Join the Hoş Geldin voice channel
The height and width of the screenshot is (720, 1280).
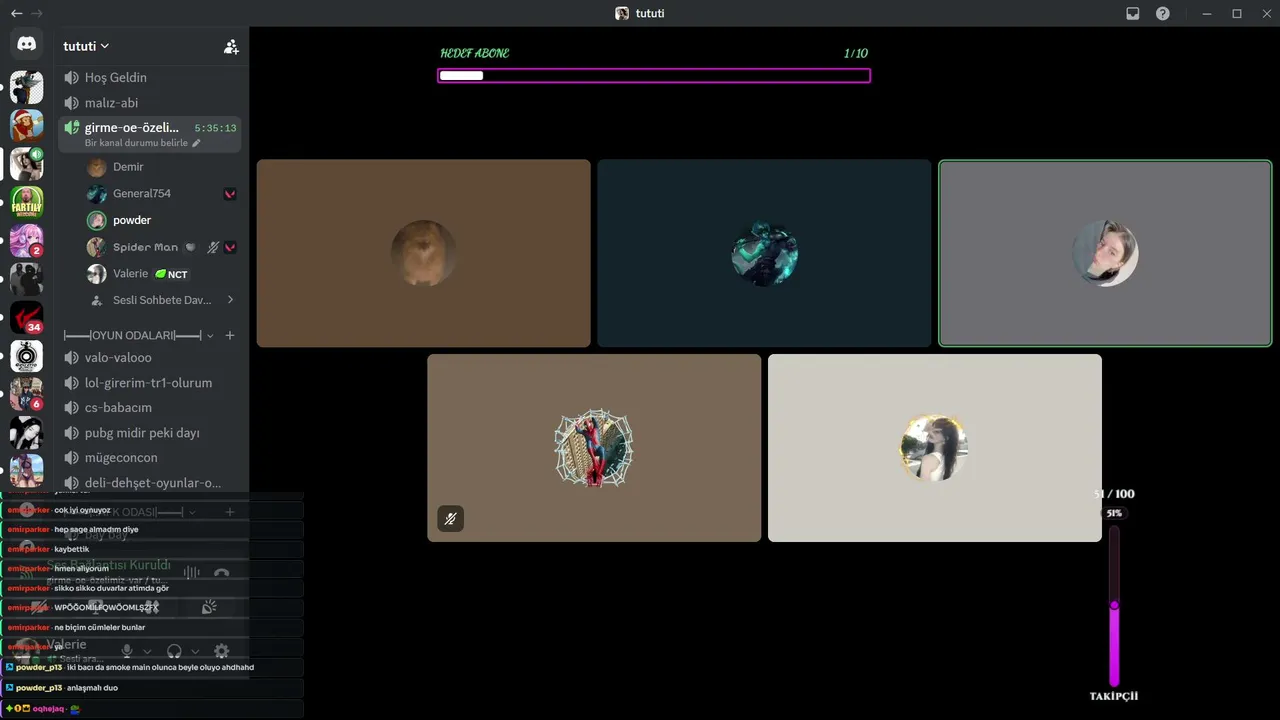click(x=150, y=77)
